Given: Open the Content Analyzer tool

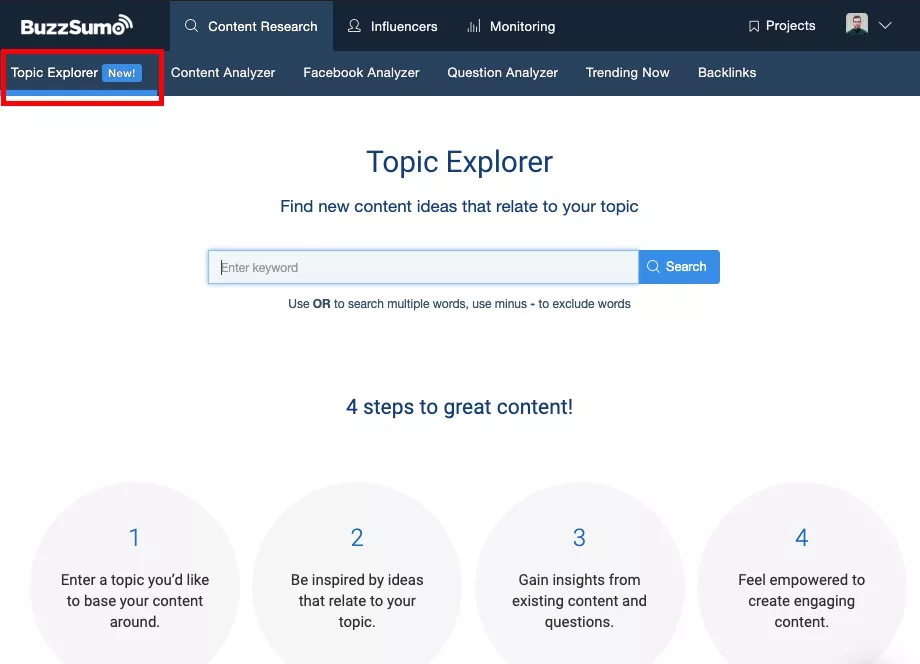Looking at the screenshot, I should pos(223,72).
